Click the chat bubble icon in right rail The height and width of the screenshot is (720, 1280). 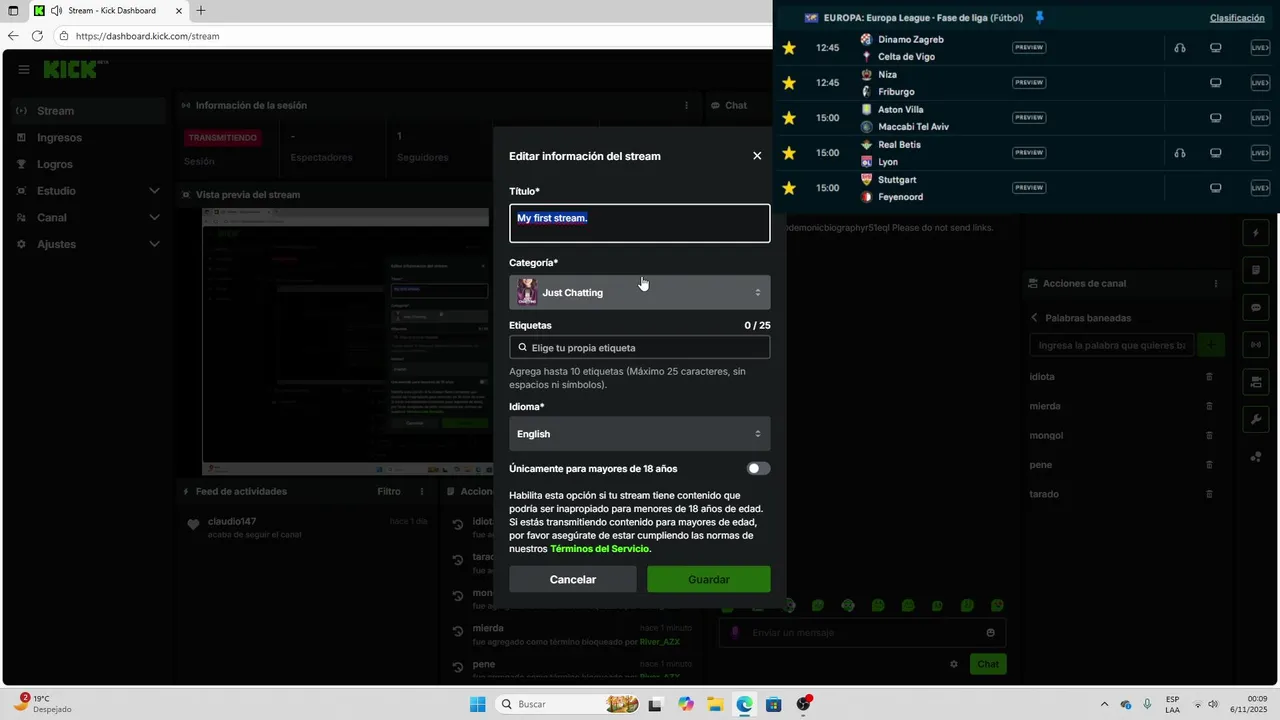pos(1256,308)
